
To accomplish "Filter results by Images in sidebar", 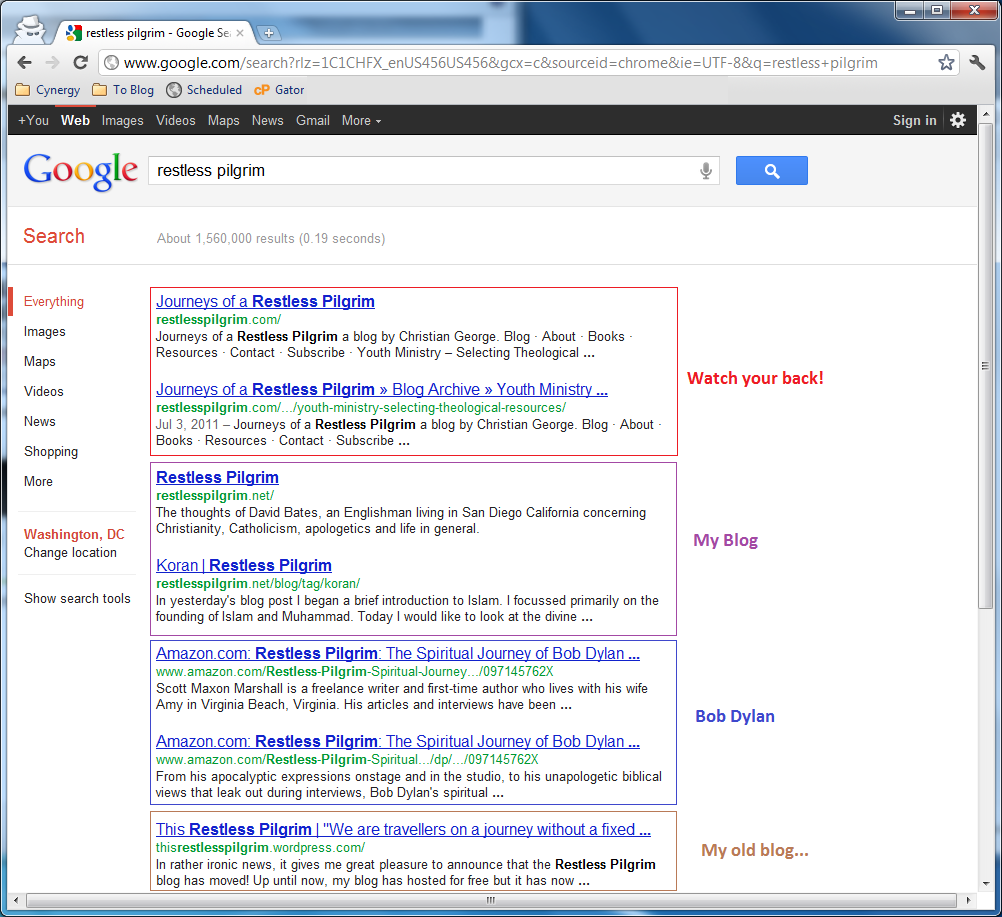I will (45, 332).
